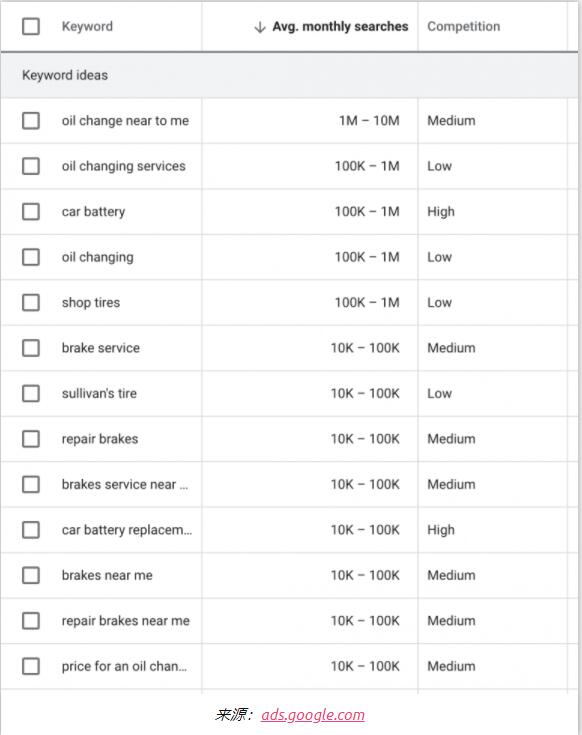The width and height of the screenshot is (582, 735).
Task: Click the brakes service near keyword text
Action: 125,484
